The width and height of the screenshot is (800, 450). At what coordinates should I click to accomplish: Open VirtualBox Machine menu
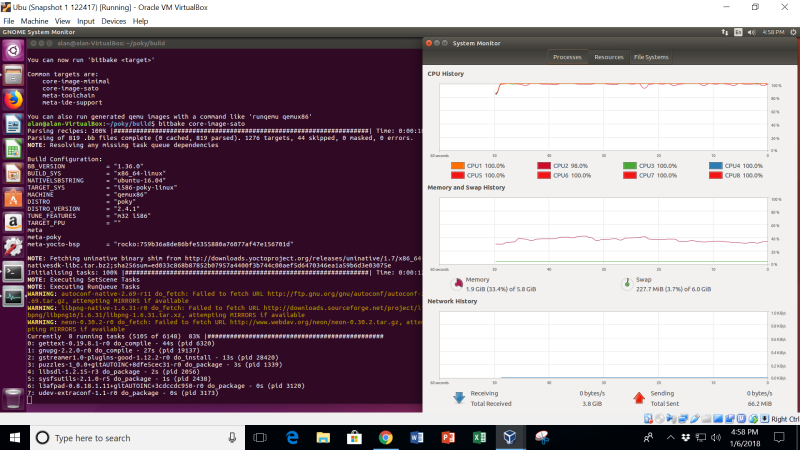click(34, 21)
